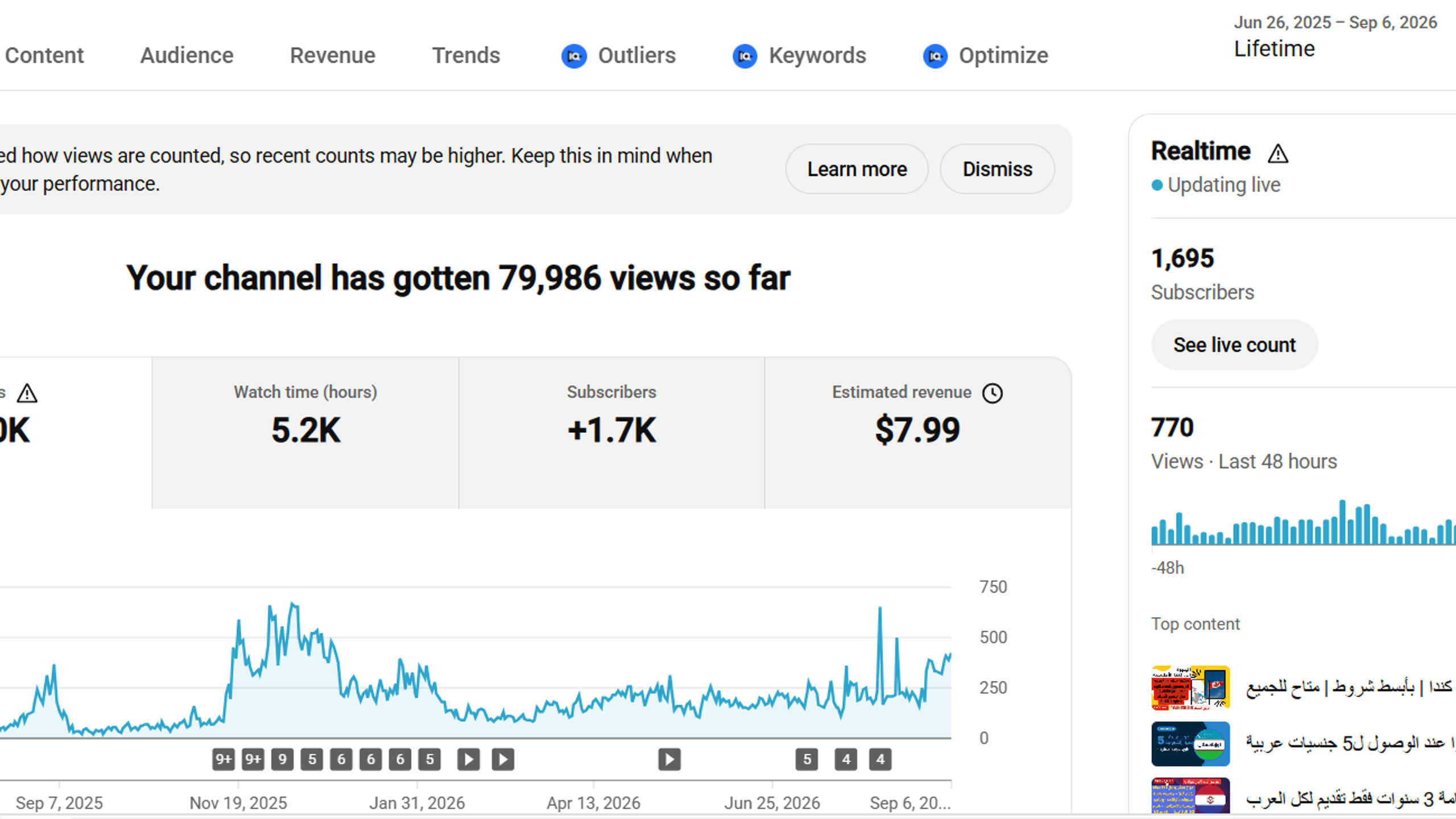This screenshot has height=819, width=1456.
Task: Click the second 9+ video marker
Action: pos(253,759)
